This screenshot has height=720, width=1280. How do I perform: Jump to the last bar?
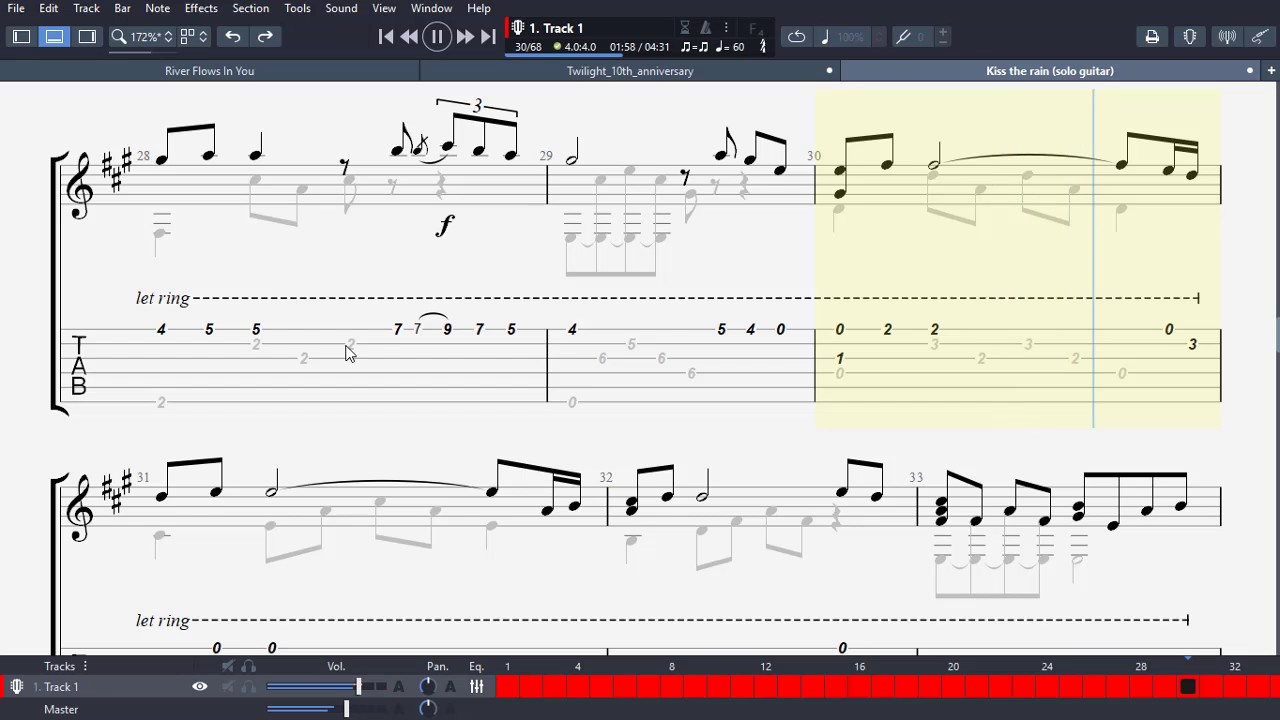pyautogui.click(x=488, y=37)
